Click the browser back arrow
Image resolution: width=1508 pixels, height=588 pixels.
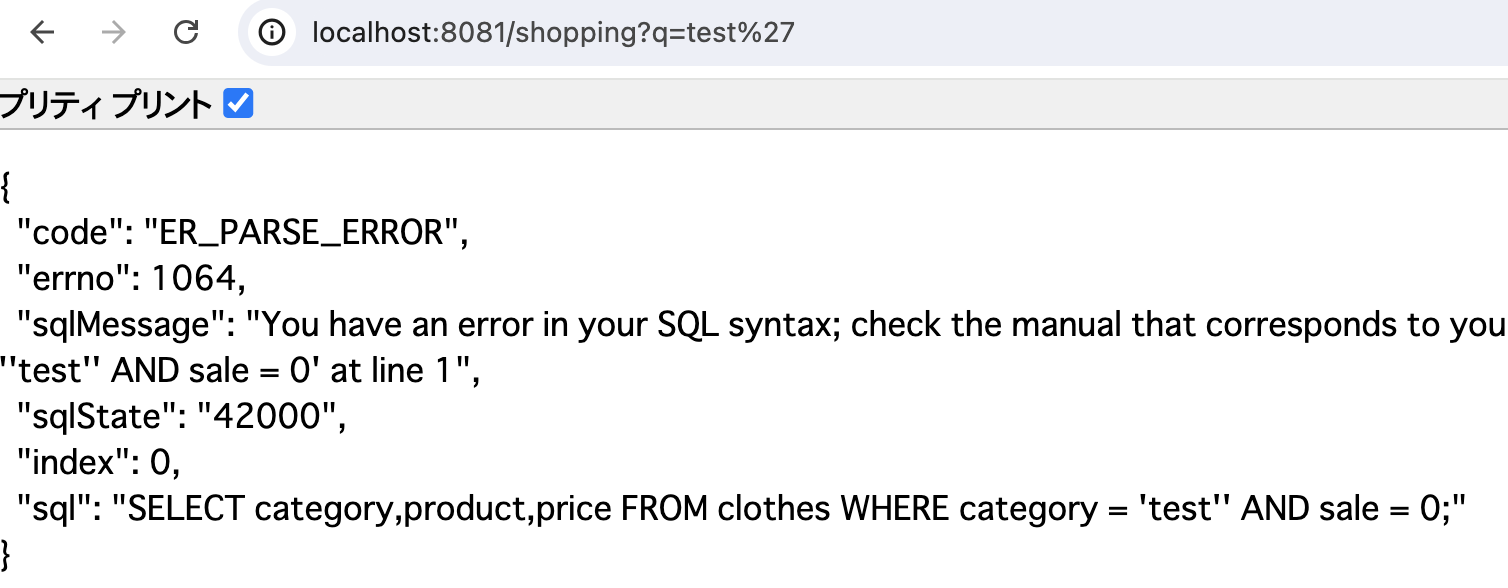click(x=42, y=33)
